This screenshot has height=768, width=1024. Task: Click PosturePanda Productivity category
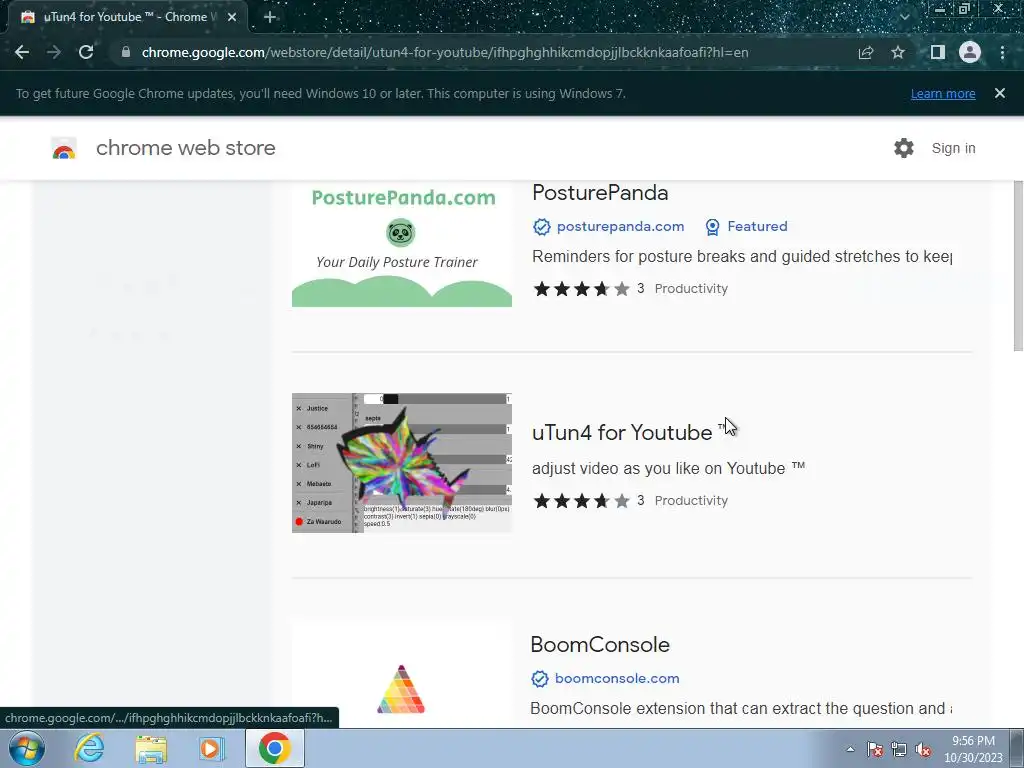coord(691,289)
